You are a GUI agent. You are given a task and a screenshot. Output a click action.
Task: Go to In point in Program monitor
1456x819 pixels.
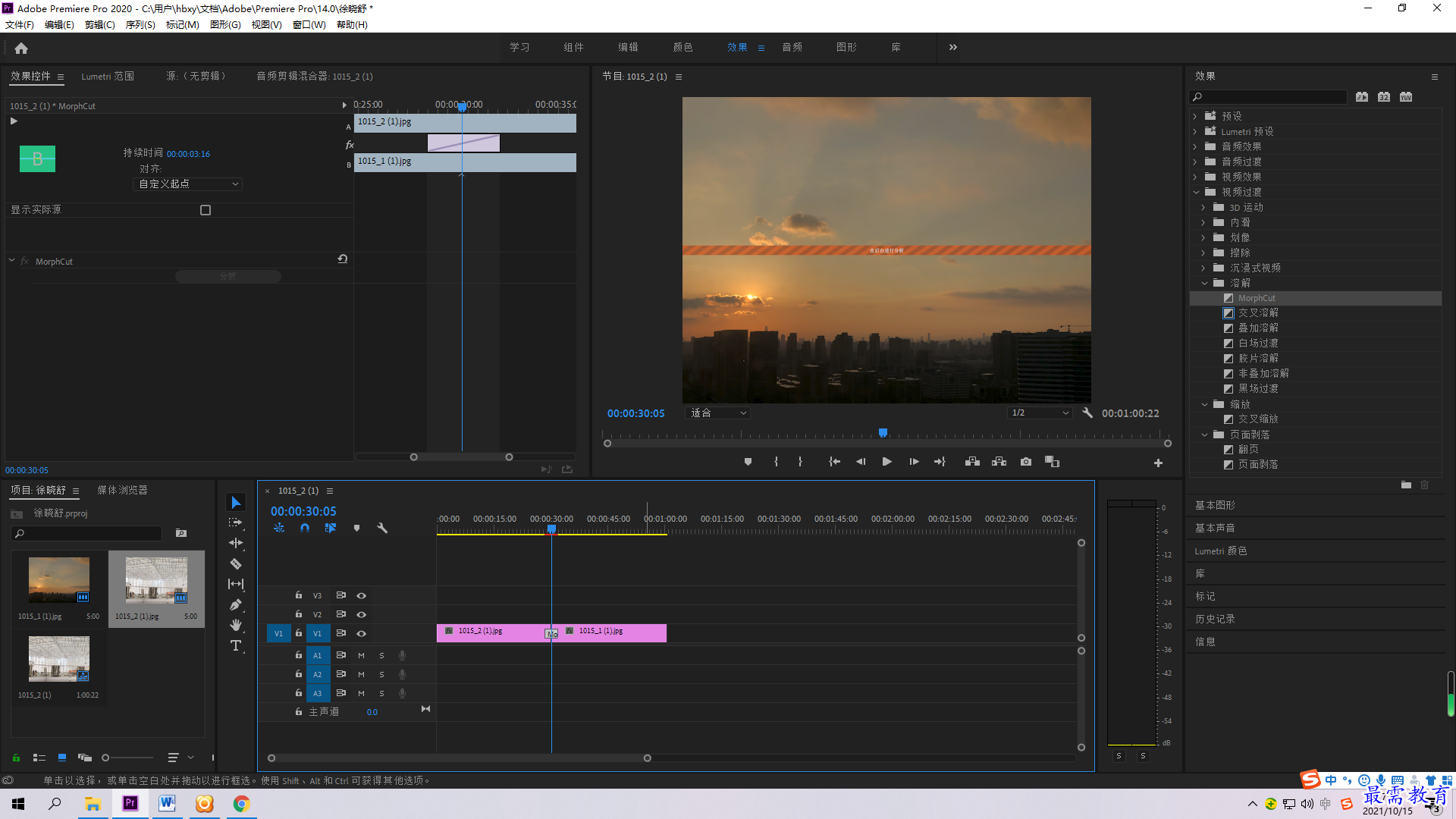click(834, 462)
